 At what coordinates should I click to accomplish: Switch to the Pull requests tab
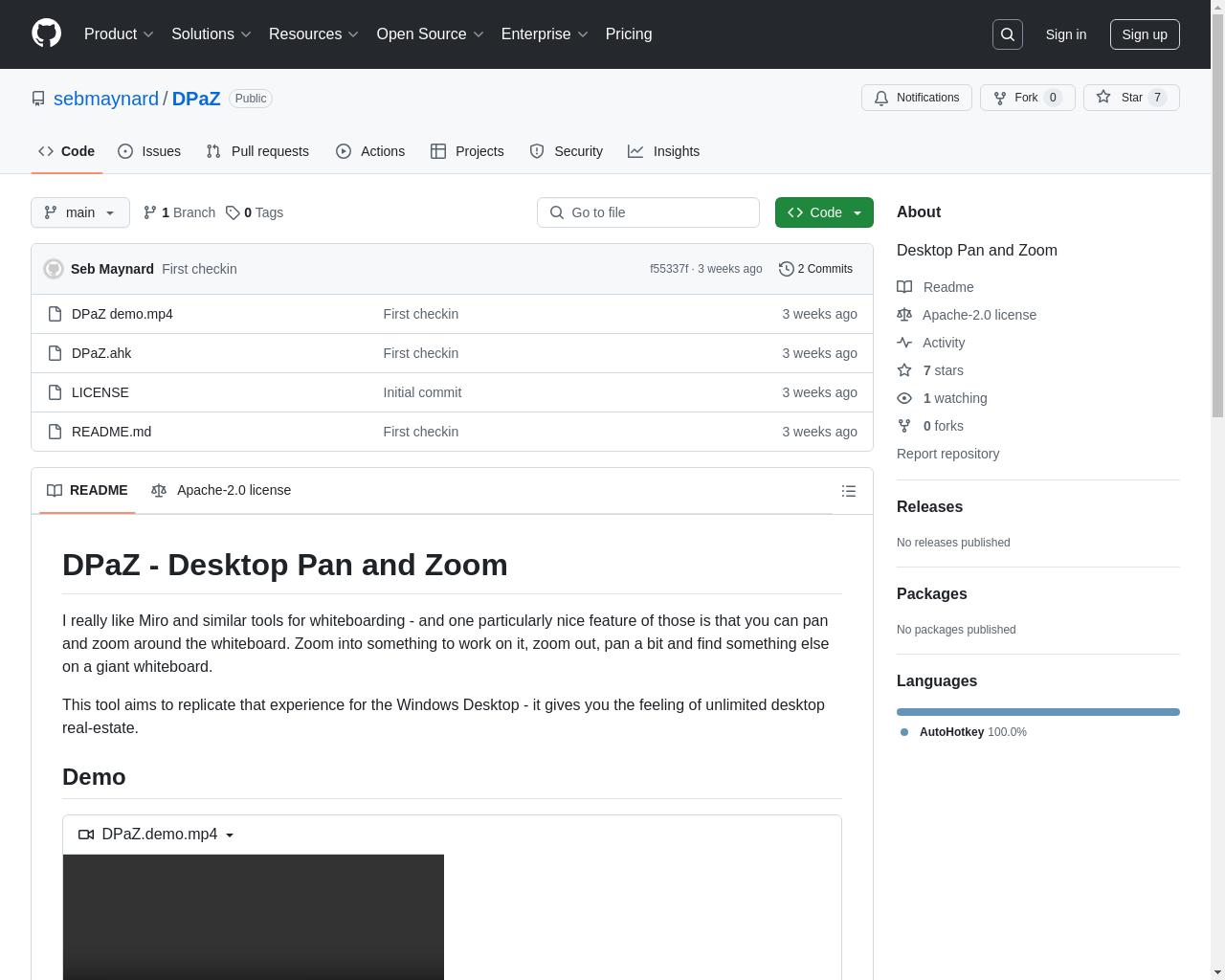pos(257,151)
